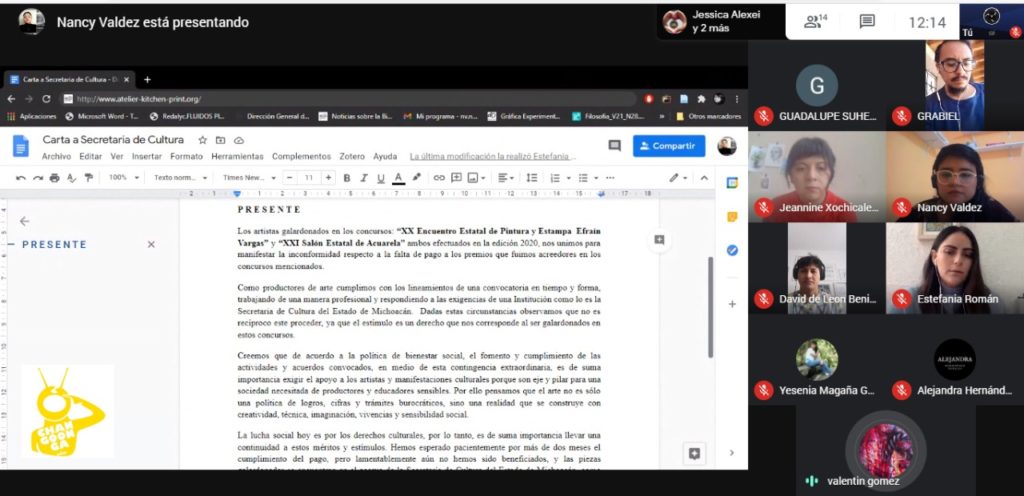Get add-ons with the plus icon
This screenshot has height=496, width=1024.
point(732,304)
